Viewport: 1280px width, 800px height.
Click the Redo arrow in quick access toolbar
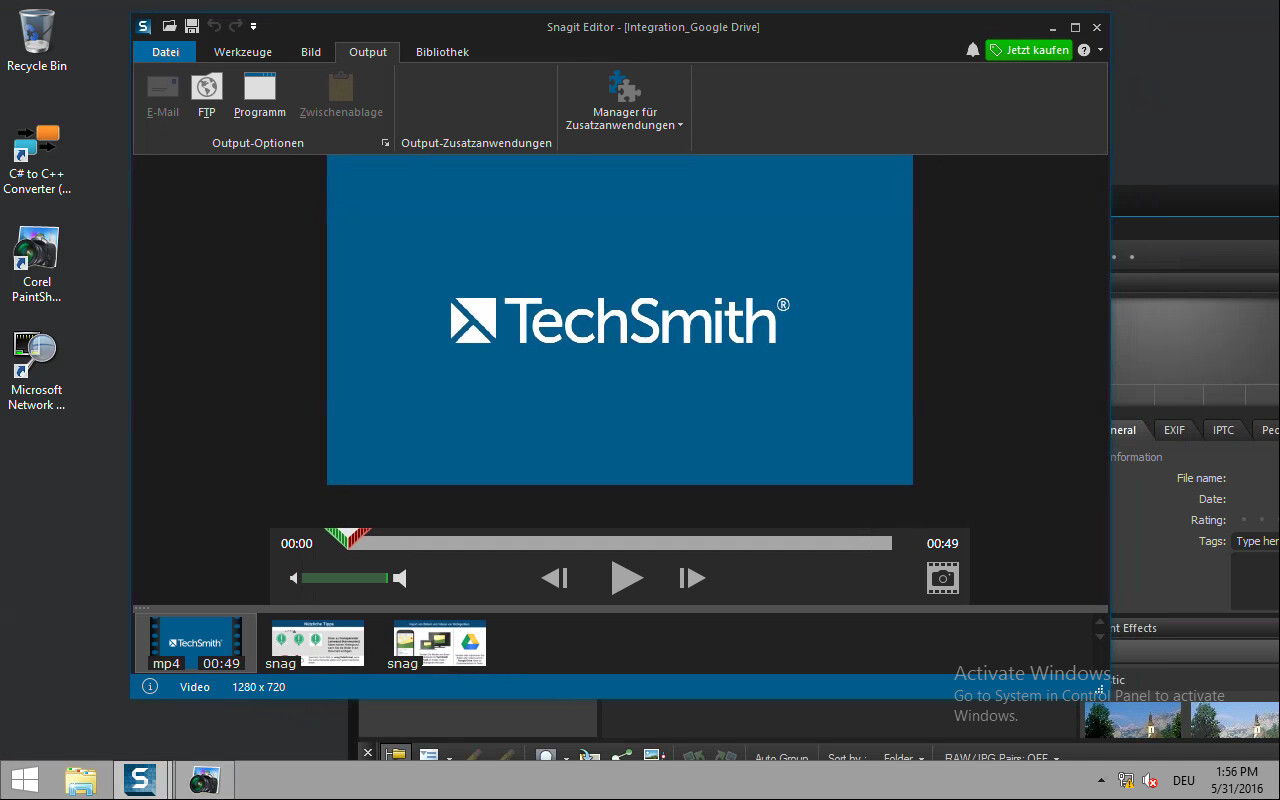[x=236, y=26]
